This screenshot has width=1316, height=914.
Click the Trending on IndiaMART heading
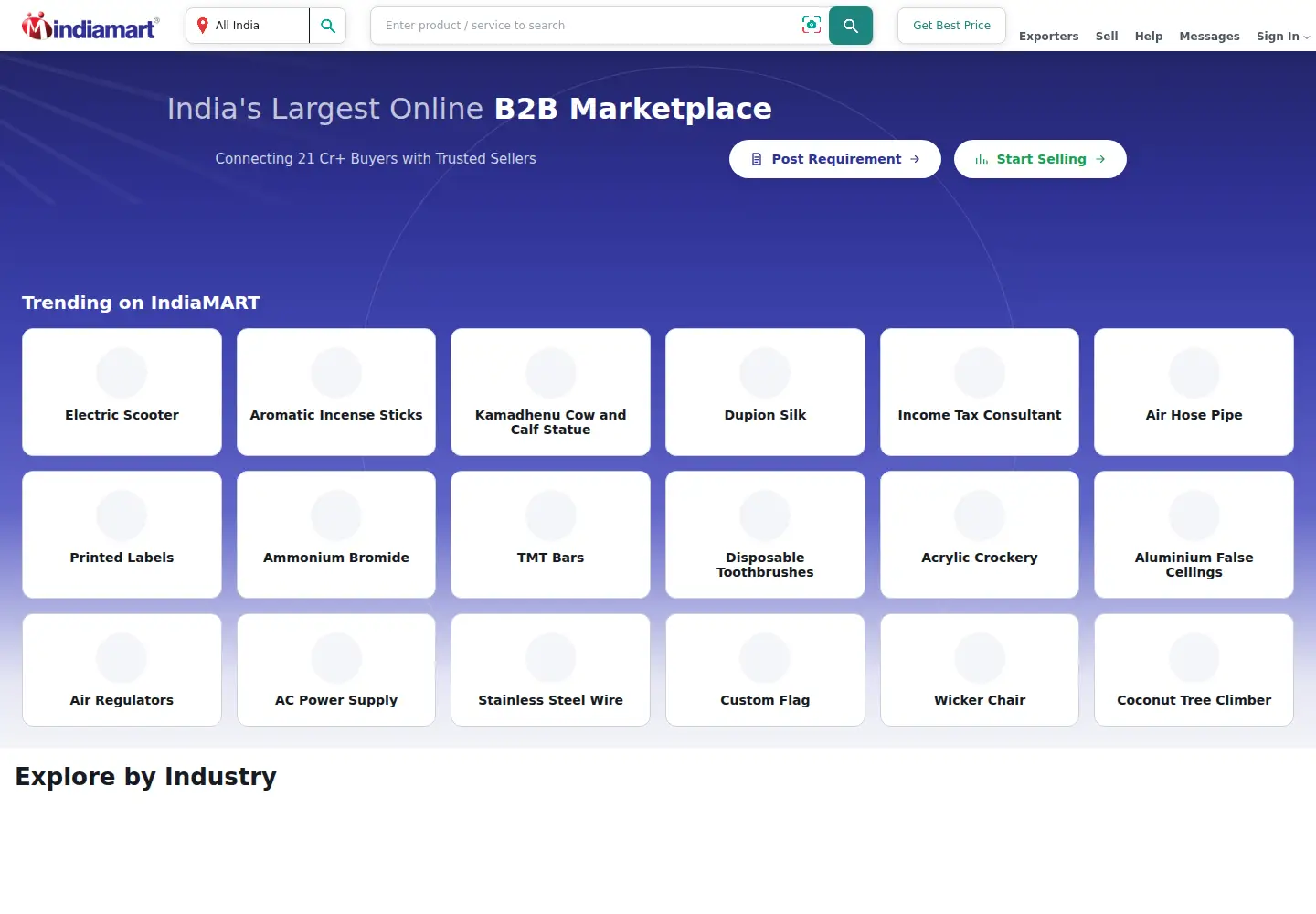(x=141, y=303)
